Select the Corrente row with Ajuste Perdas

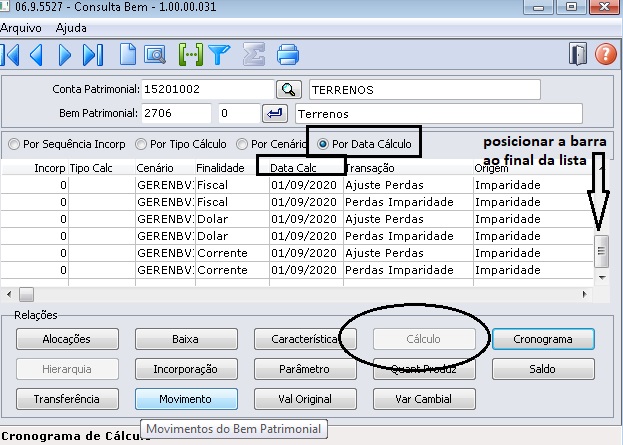[x=297, y=253]
